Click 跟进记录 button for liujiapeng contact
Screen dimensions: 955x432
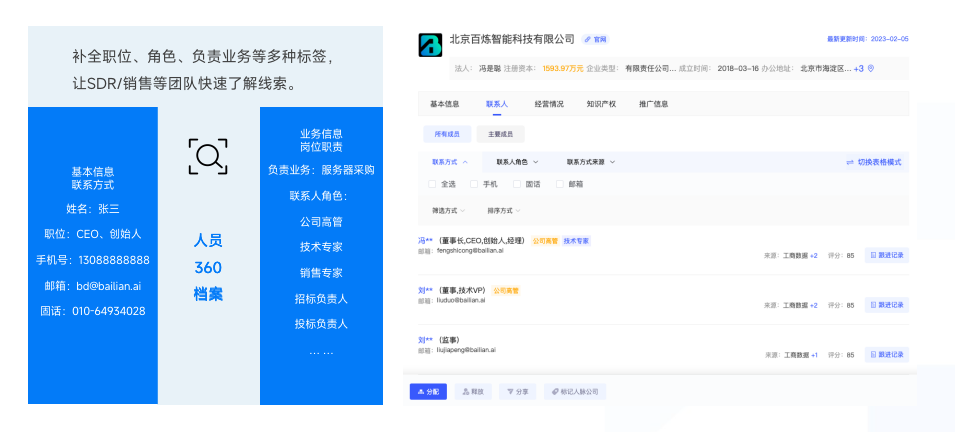click(887, 355)
